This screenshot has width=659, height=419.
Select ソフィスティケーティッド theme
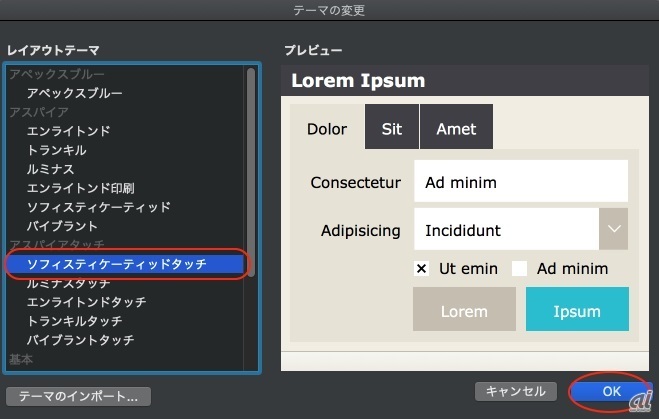click(99, 207)
